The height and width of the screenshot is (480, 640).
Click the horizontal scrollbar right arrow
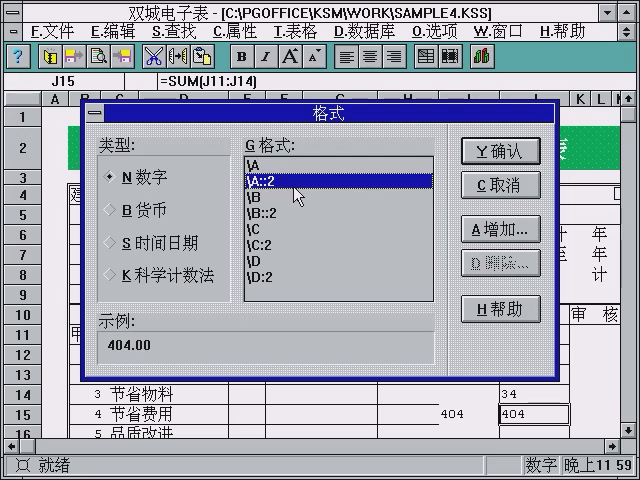click(612, 446)
